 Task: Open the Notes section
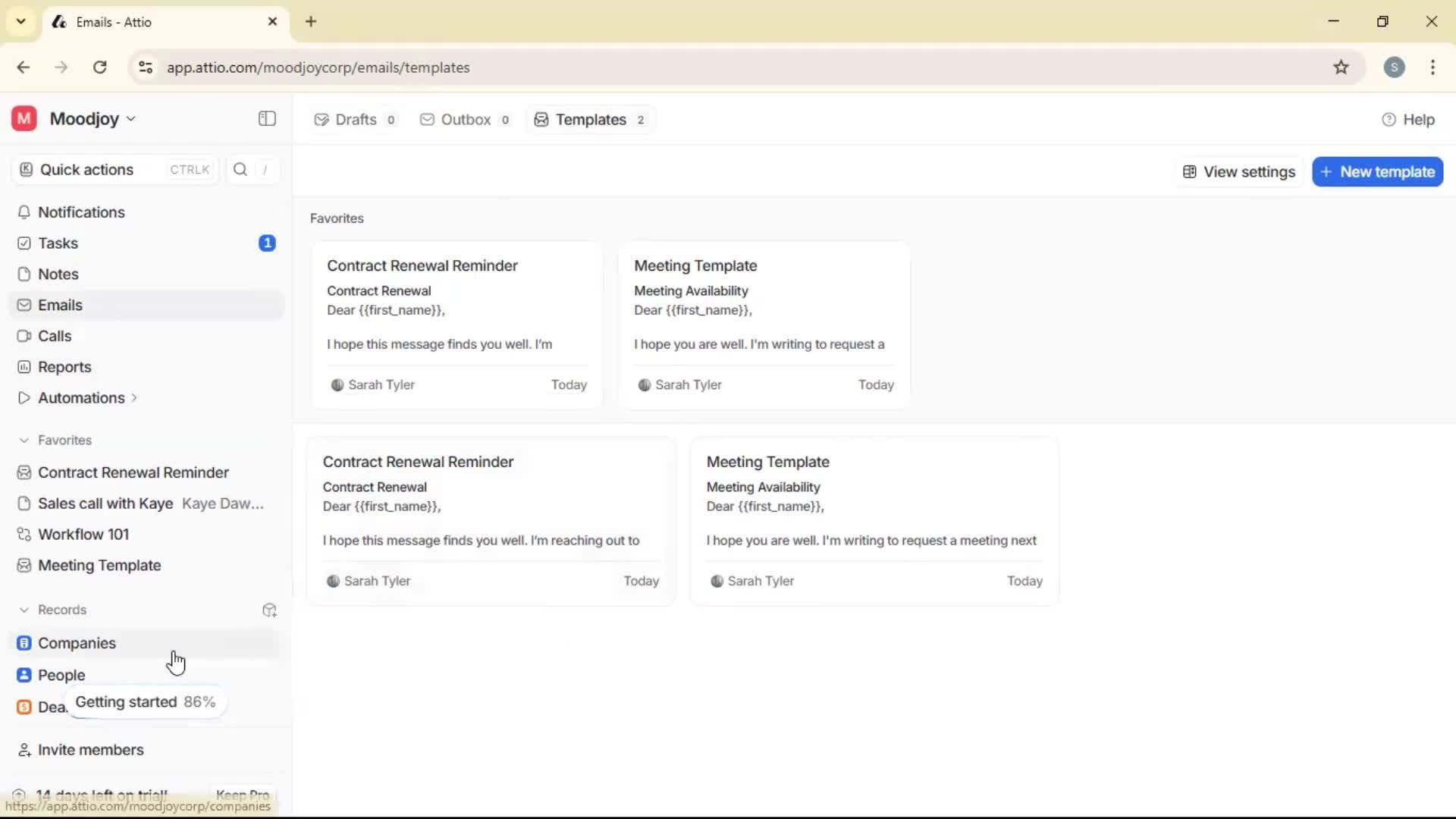[x=58, y=274]
